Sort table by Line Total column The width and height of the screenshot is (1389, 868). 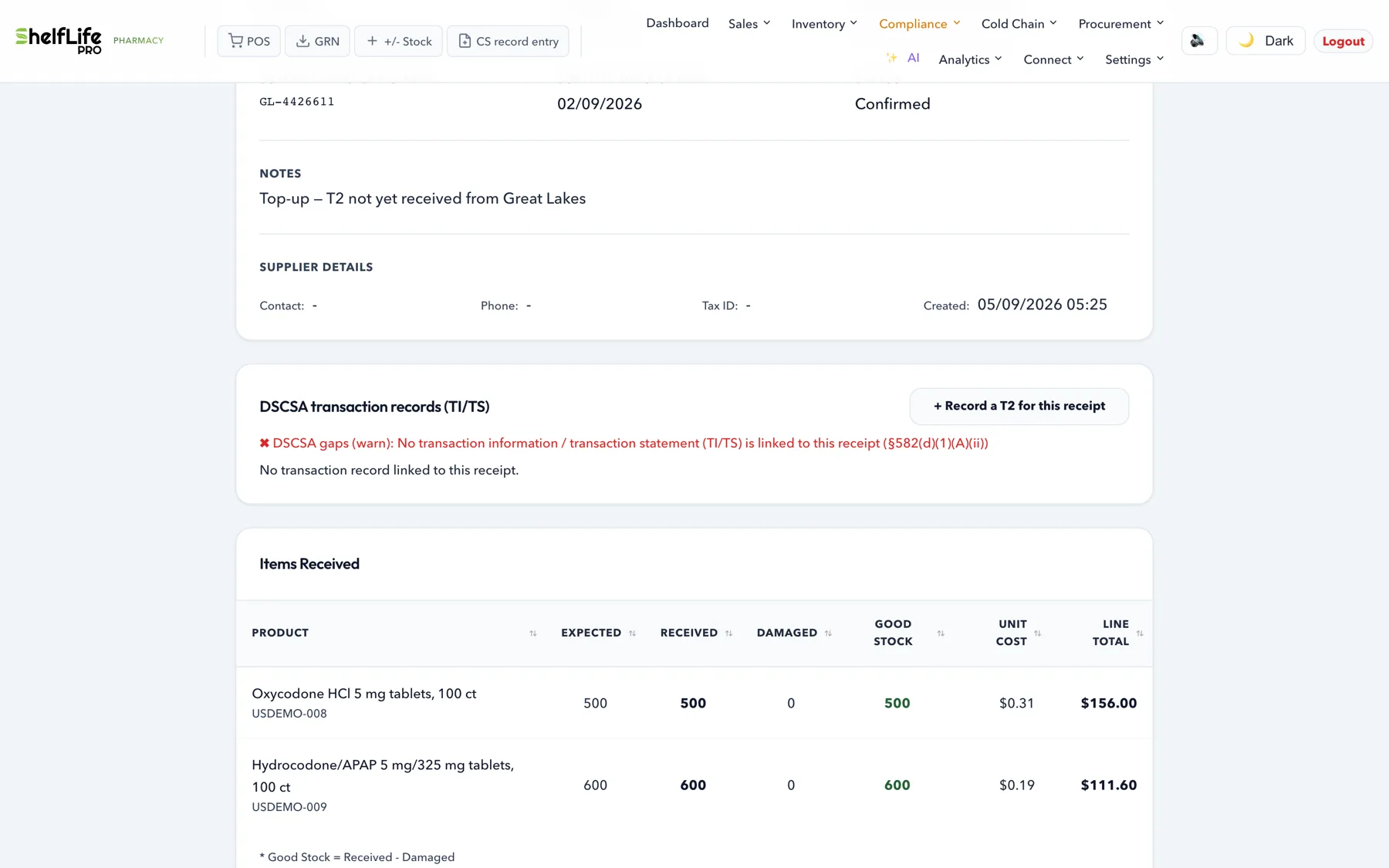(x=1140, y=633)
